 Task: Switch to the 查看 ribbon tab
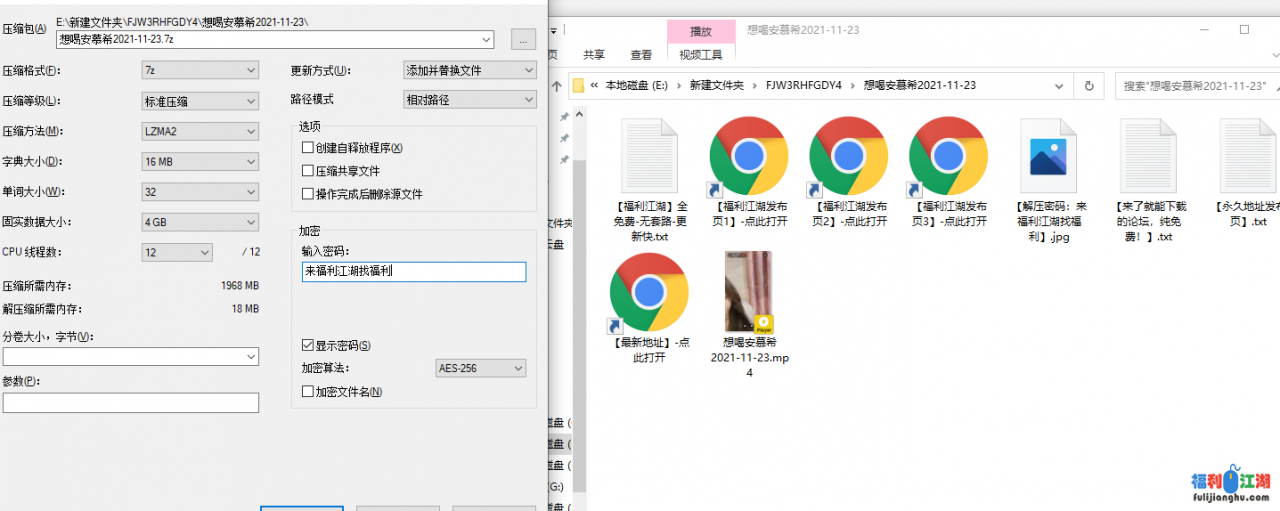tap(641, 55)
